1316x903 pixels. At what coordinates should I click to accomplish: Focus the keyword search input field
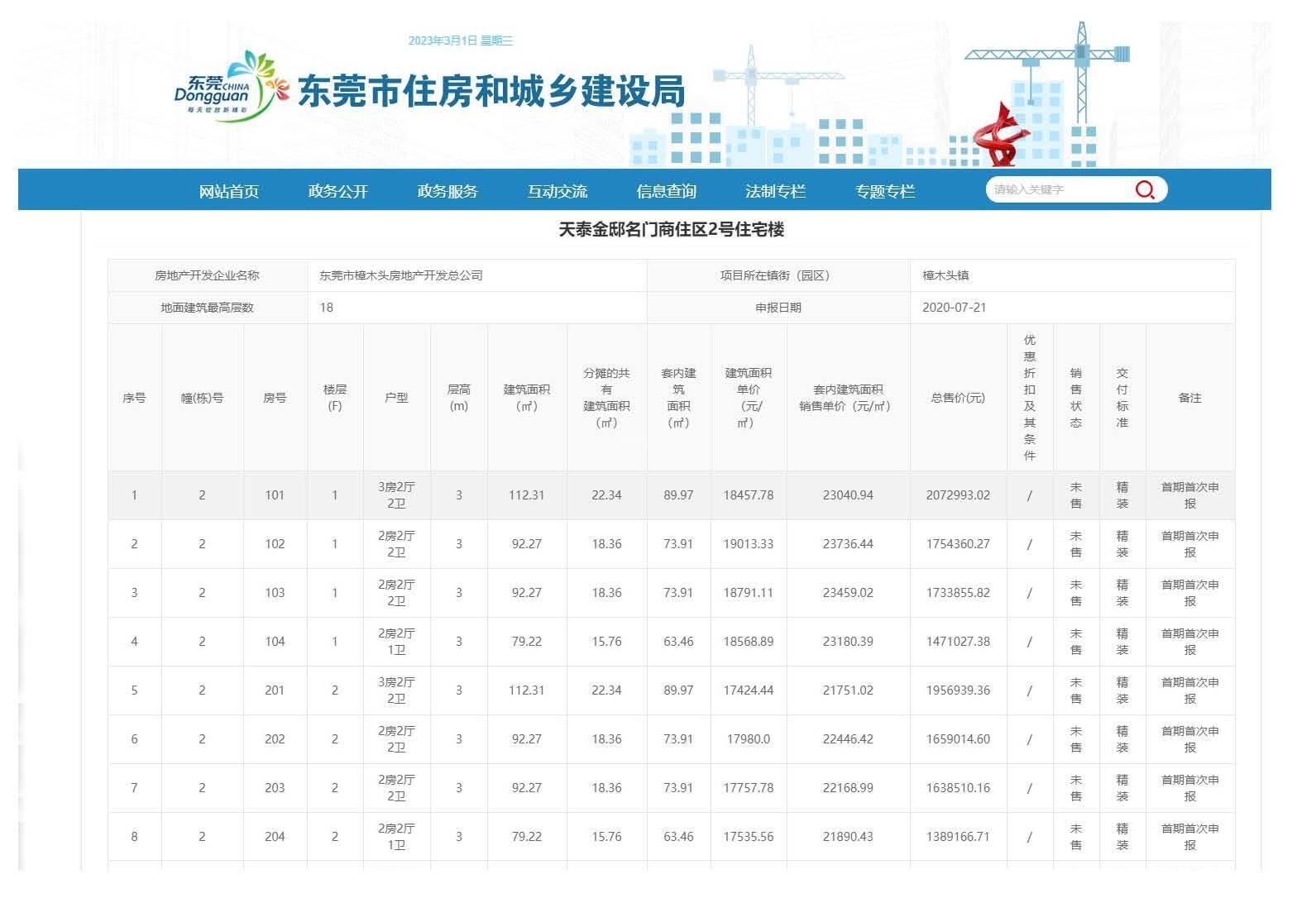pyautogui.click(x=1059, y=190)
